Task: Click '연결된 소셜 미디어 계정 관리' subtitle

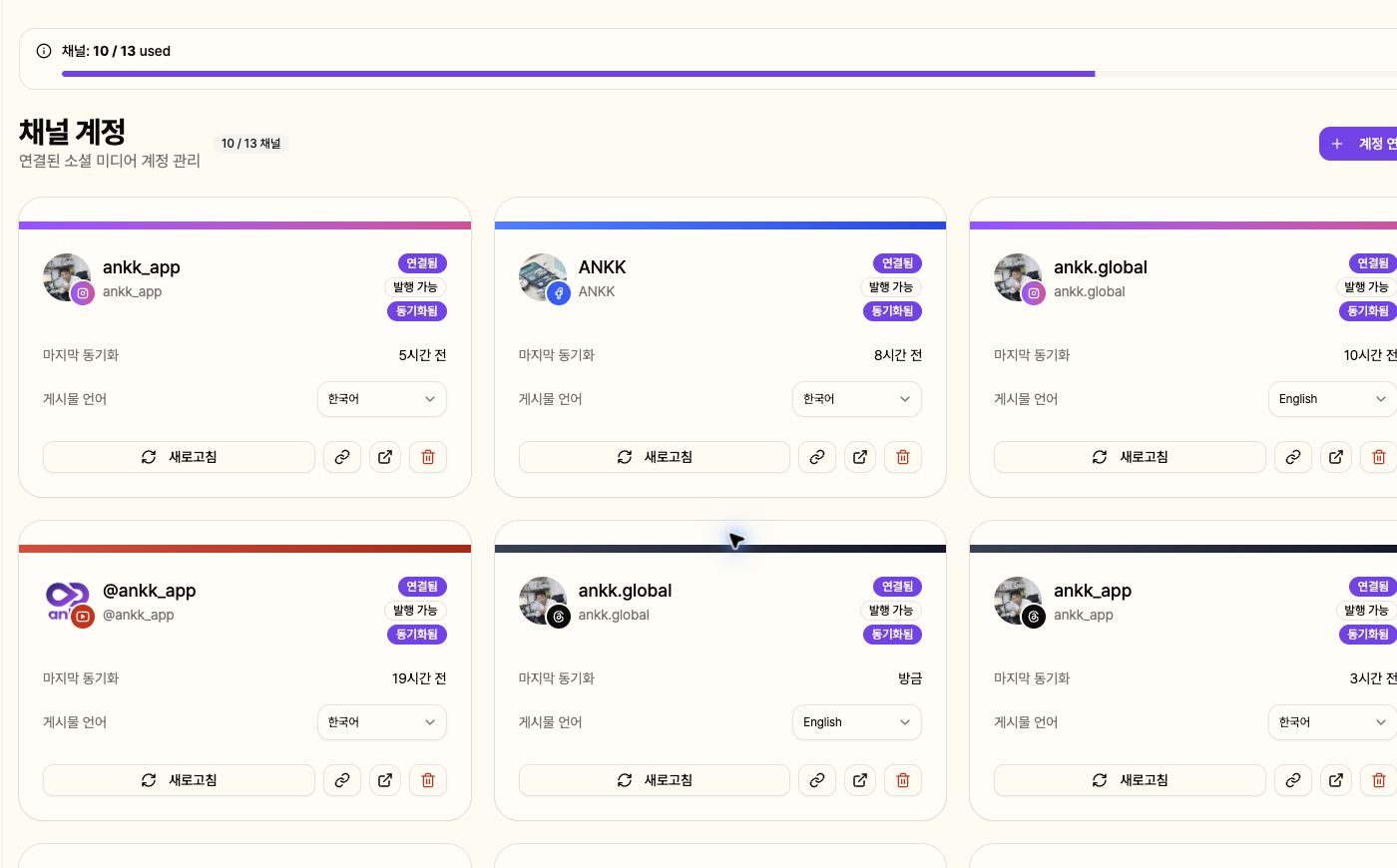Action: tap(110, 161)
